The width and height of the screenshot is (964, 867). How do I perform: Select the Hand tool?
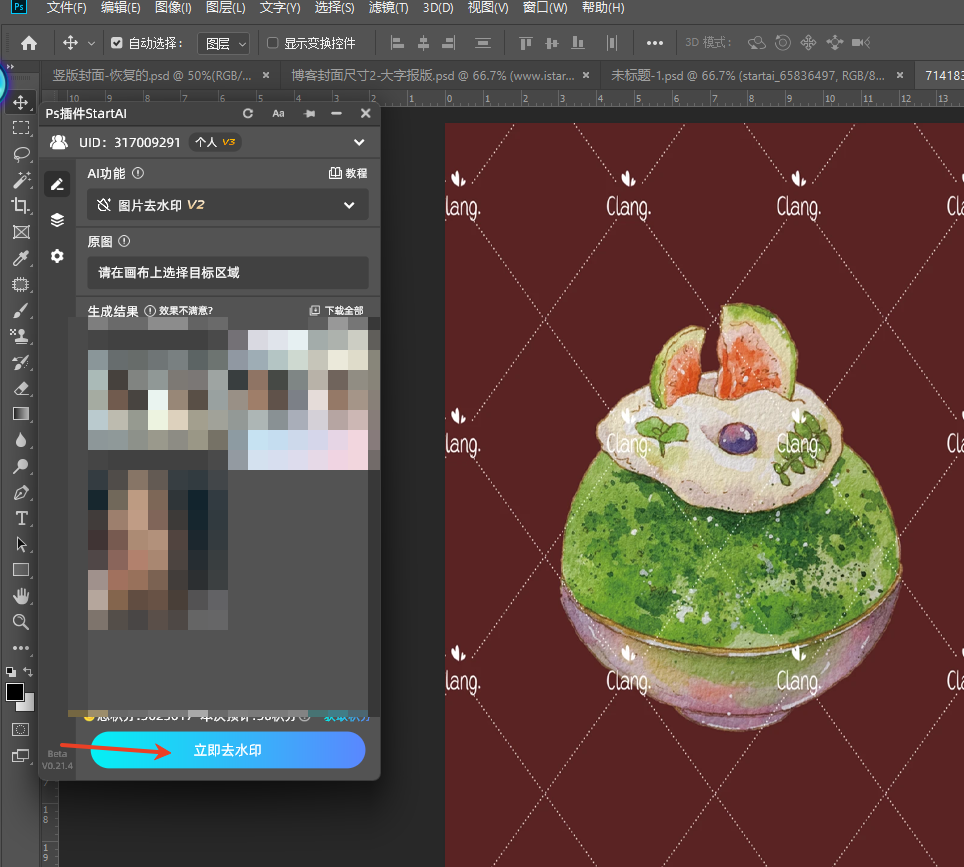(x=20, y=596)
